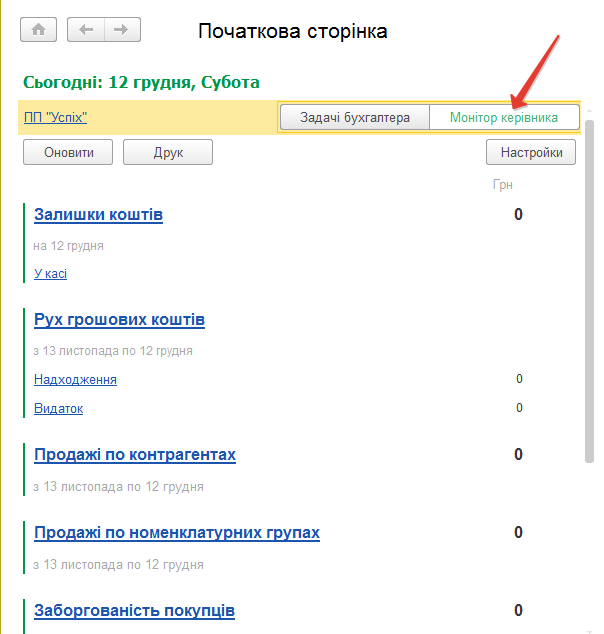Click the Надходження amount 0
The width and height of the screenshot is (604, 634).
[x=519, y=379]
